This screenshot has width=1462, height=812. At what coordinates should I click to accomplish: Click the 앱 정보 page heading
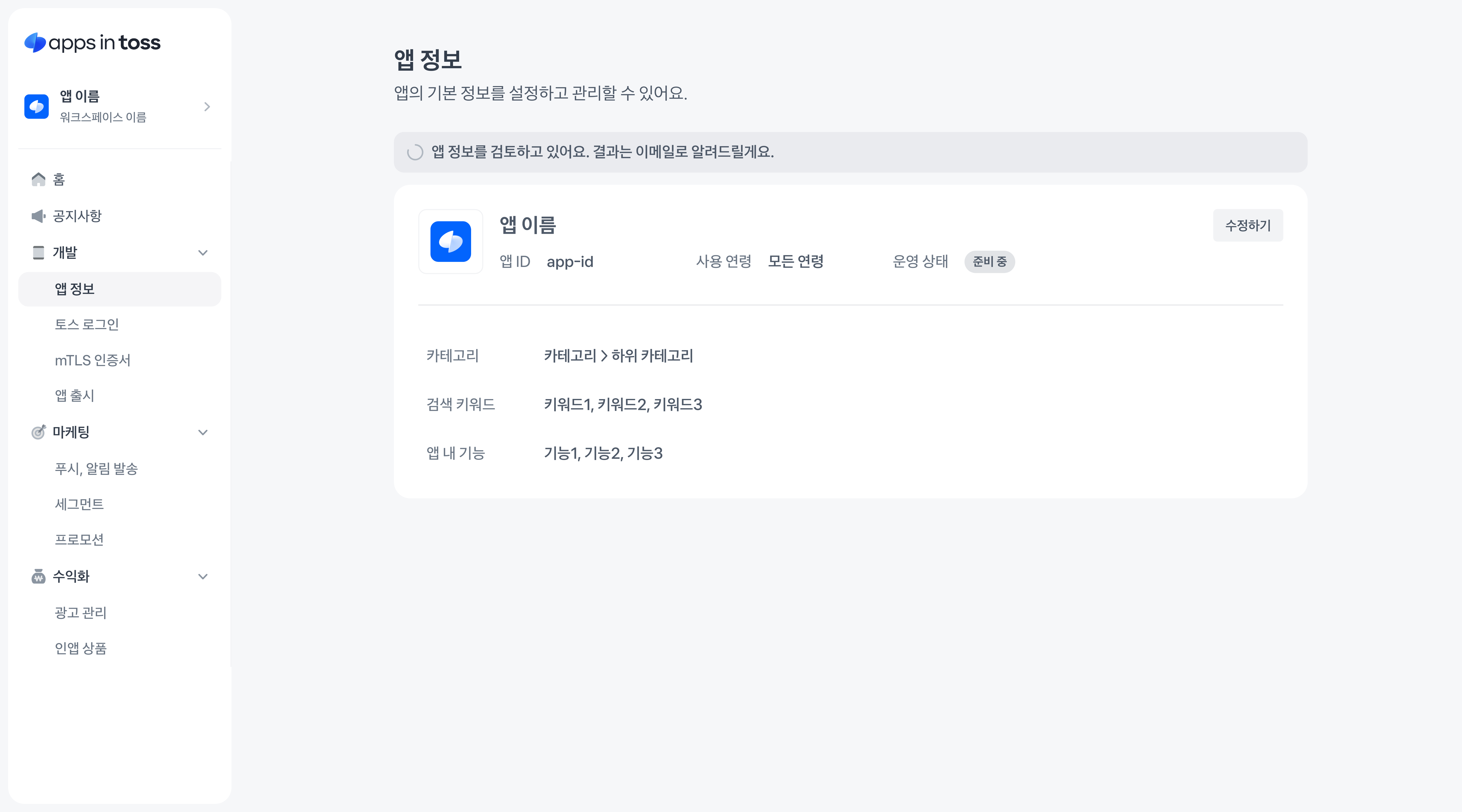pos(428,60)
